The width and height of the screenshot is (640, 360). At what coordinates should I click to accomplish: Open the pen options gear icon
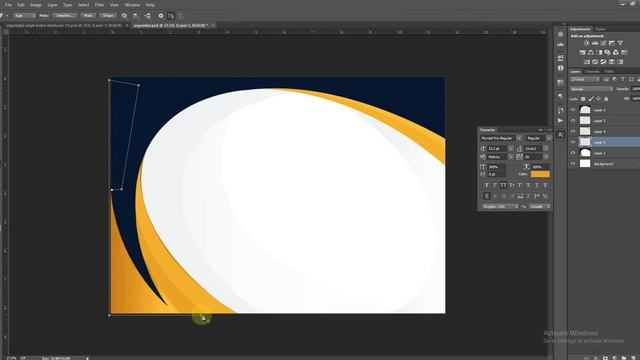tap(161, 16)
